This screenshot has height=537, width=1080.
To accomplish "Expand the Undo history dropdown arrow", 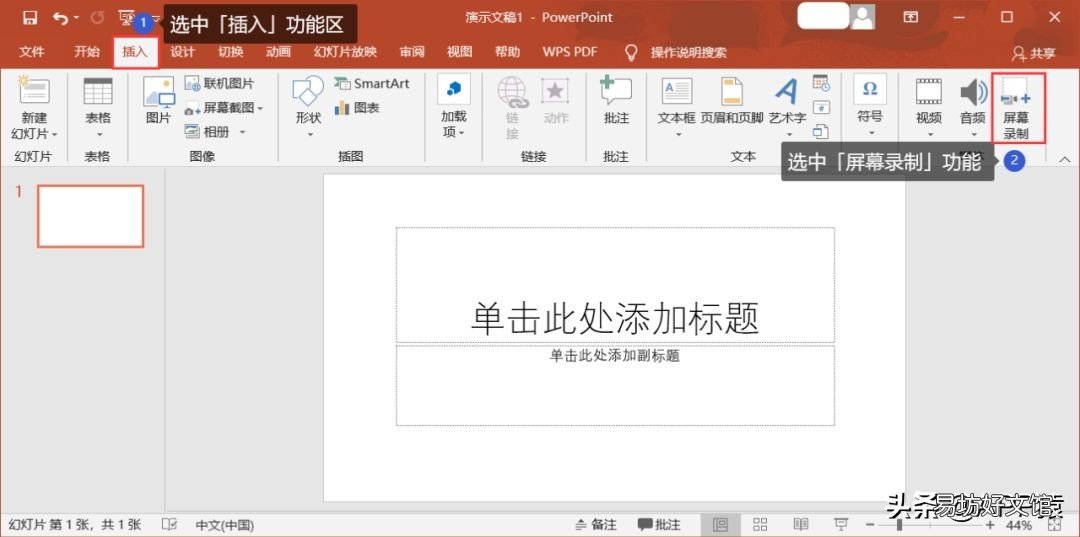I will pos(76,18).
